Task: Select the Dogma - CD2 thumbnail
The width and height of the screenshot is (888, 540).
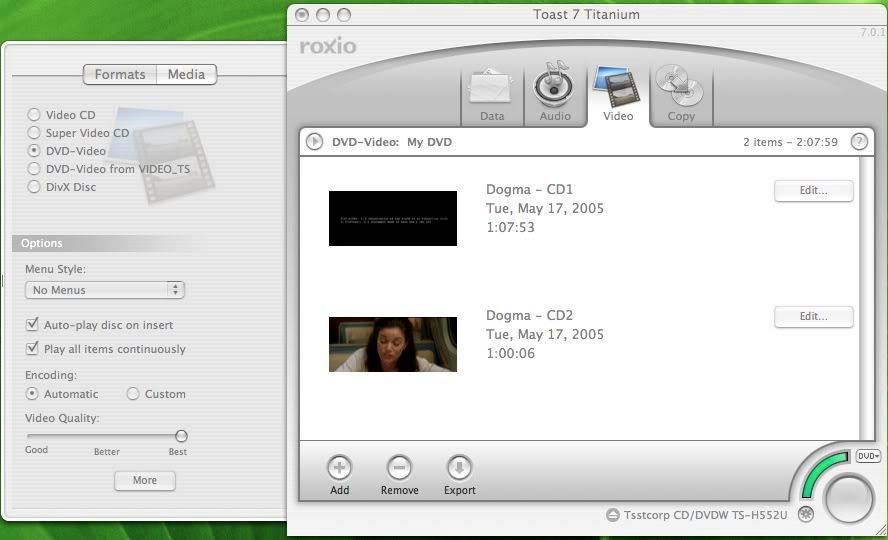Action: (x=392, y=344)
